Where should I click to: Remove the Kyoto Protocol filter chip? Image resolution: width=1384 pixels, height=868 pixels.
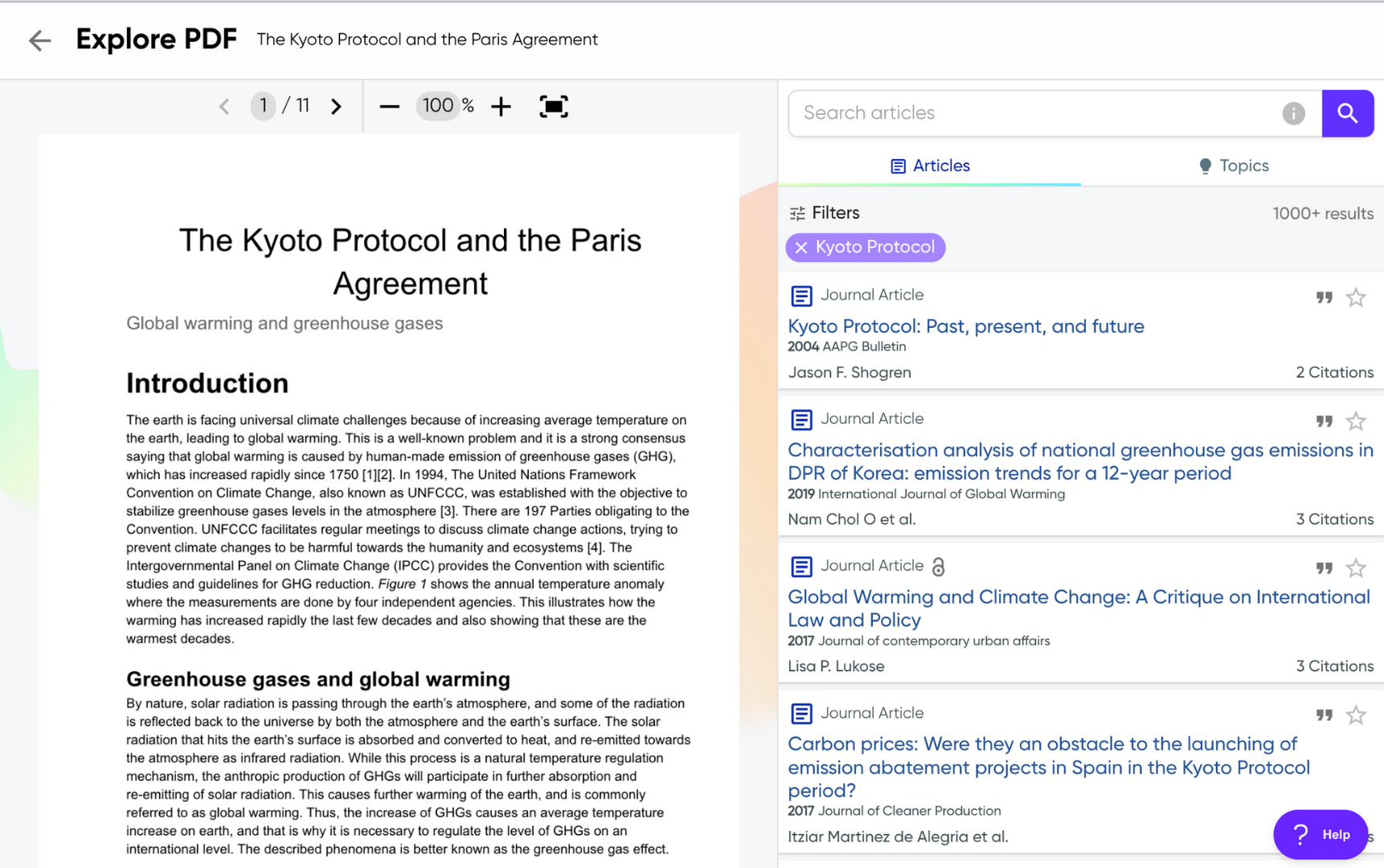pyautogui.click(x=801, y=248)
